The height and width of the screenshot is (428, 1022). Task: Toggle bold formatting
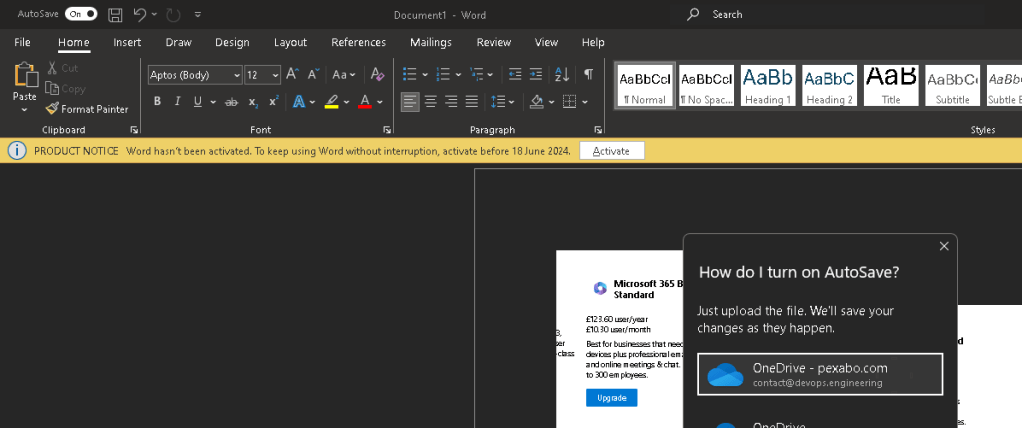coord(157,102)
